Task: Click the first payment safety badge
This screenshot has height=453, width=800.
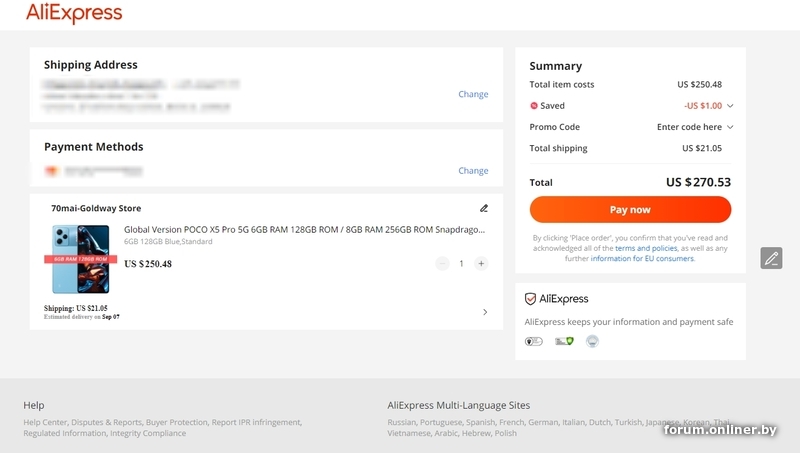Action: [x=534, y=341]
